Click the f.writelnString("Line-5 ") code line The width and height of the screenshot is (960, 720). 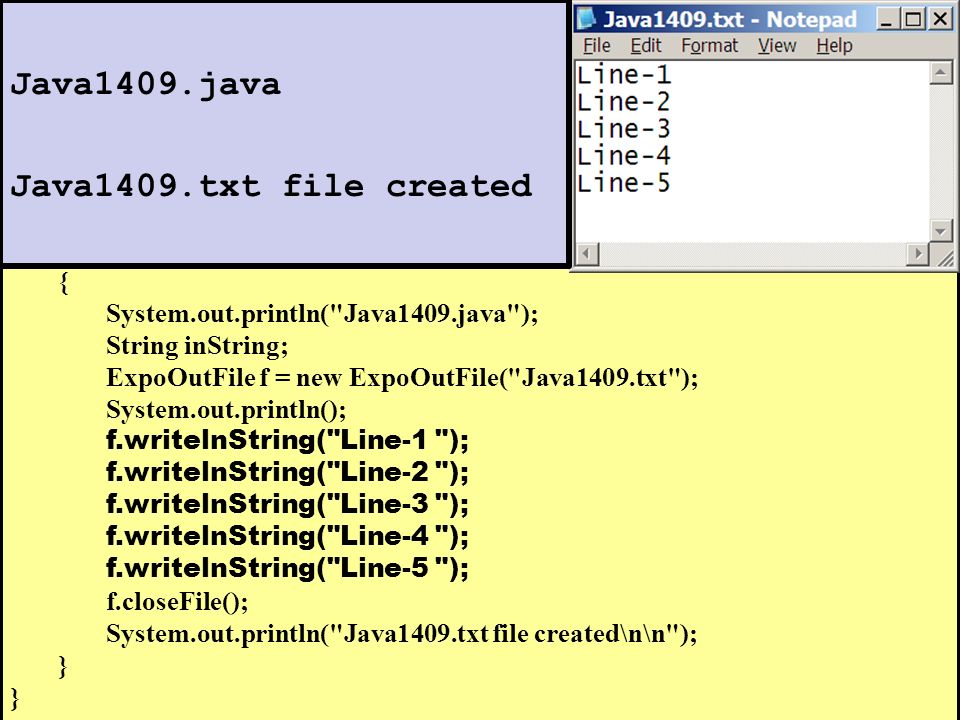pyautogui.click(x=287, y=568)
